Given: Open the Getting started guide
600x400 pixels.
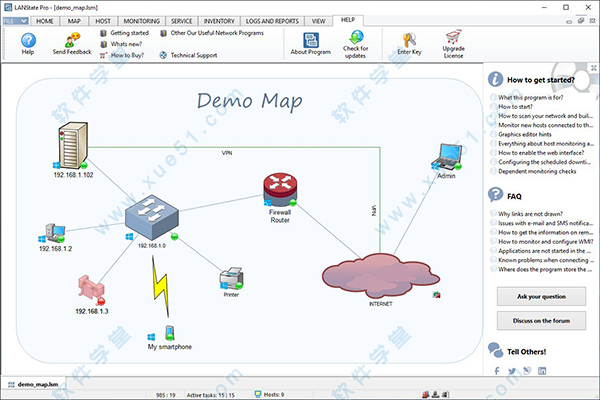Looking at the screenshot, I should tap(124, 33).
